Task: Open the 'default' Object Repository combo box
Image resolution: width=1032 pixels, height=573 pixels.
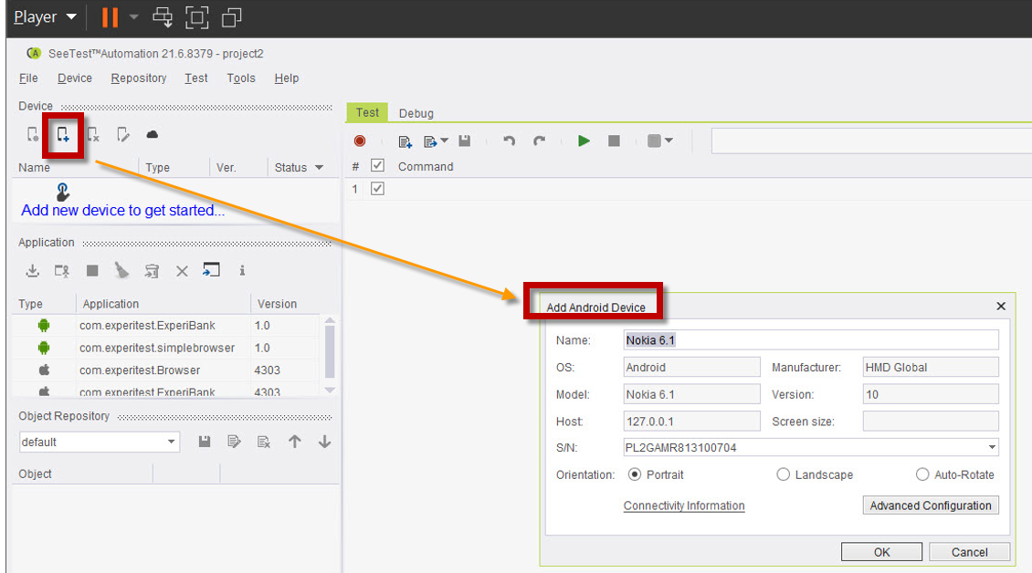Action: tap(99, 442)
